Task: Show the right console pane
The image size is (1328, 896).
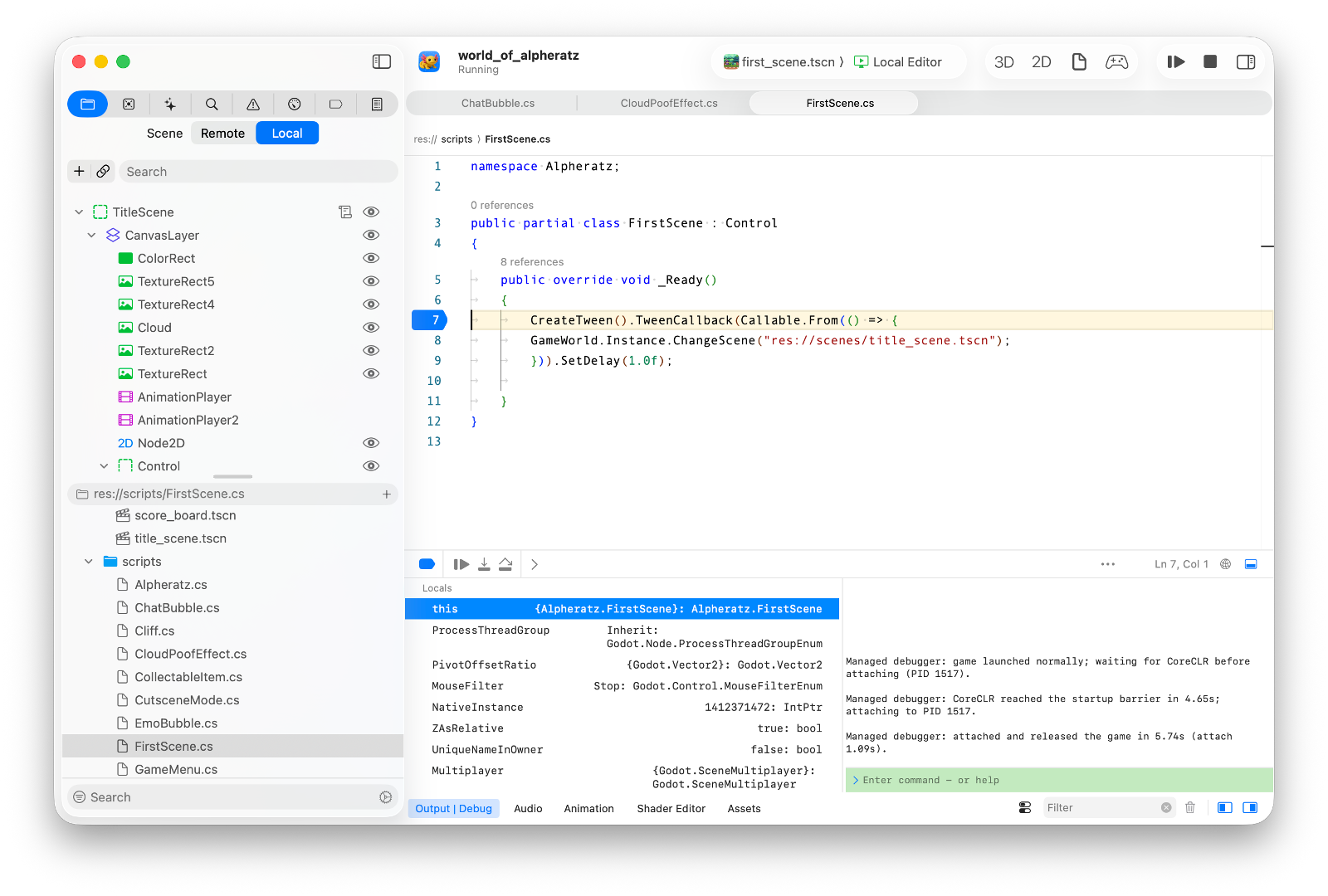Action: [1251, 807]
